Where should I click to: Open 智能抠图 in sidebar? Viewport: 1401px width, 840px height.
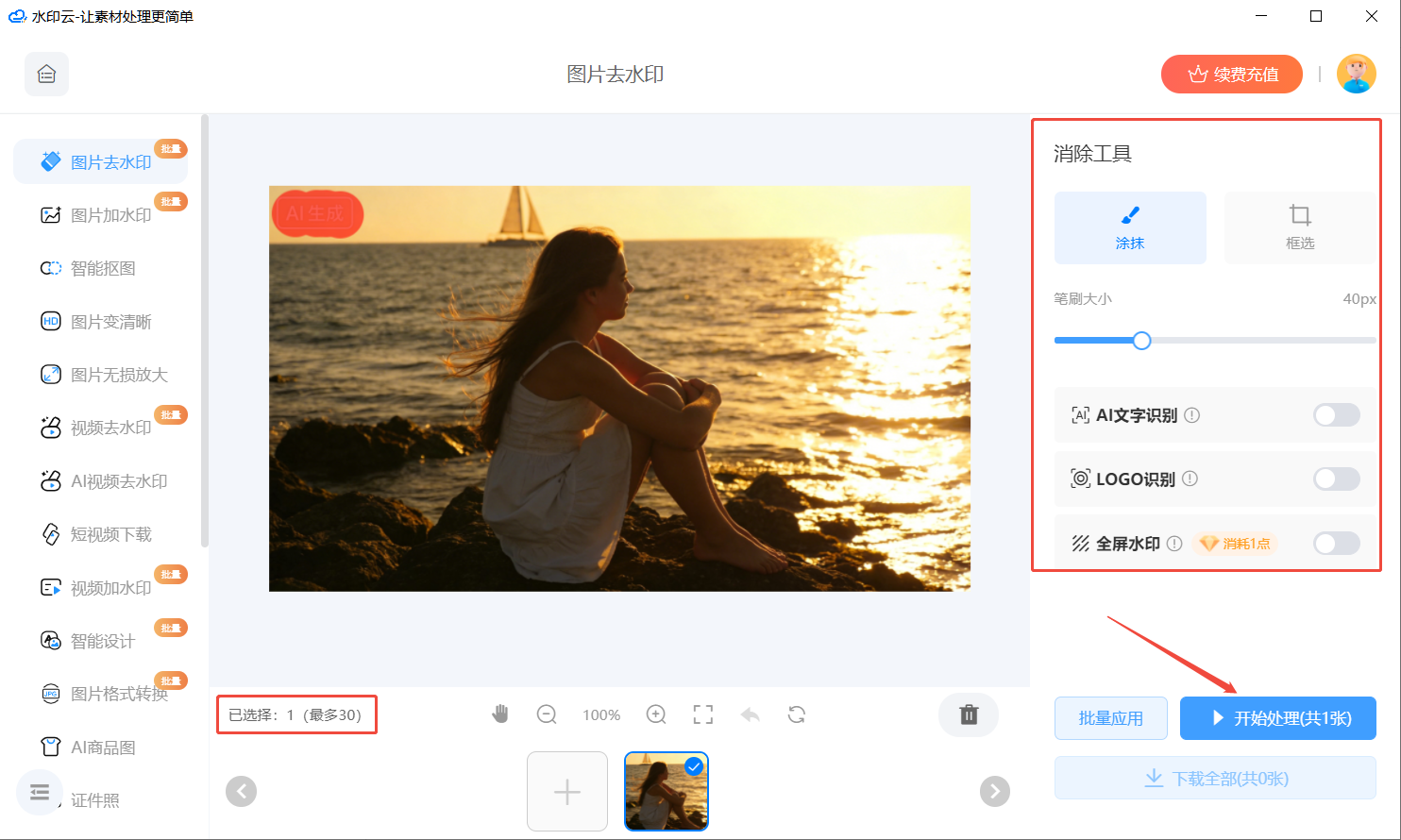tap(103, 269)
